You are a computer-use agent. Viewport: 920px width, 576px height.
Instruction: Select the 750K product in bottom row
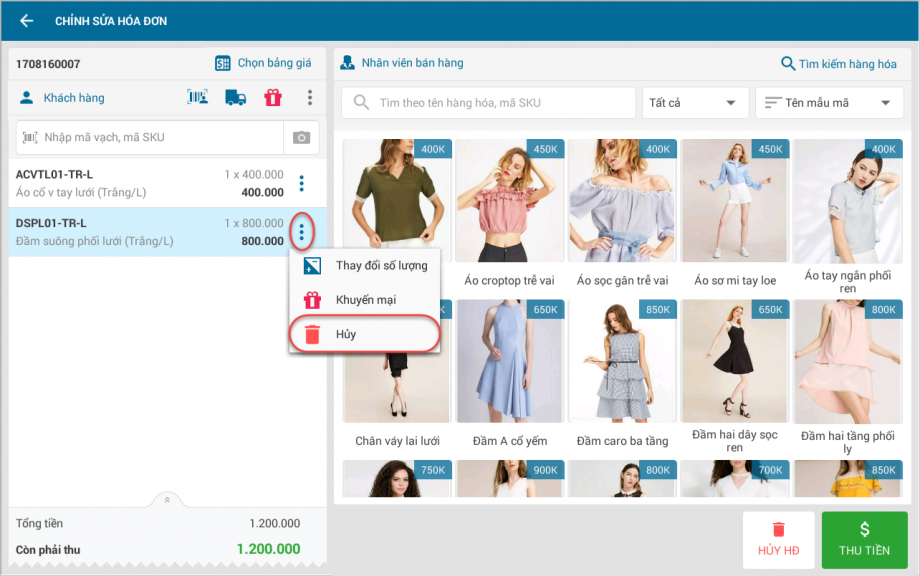397,479
